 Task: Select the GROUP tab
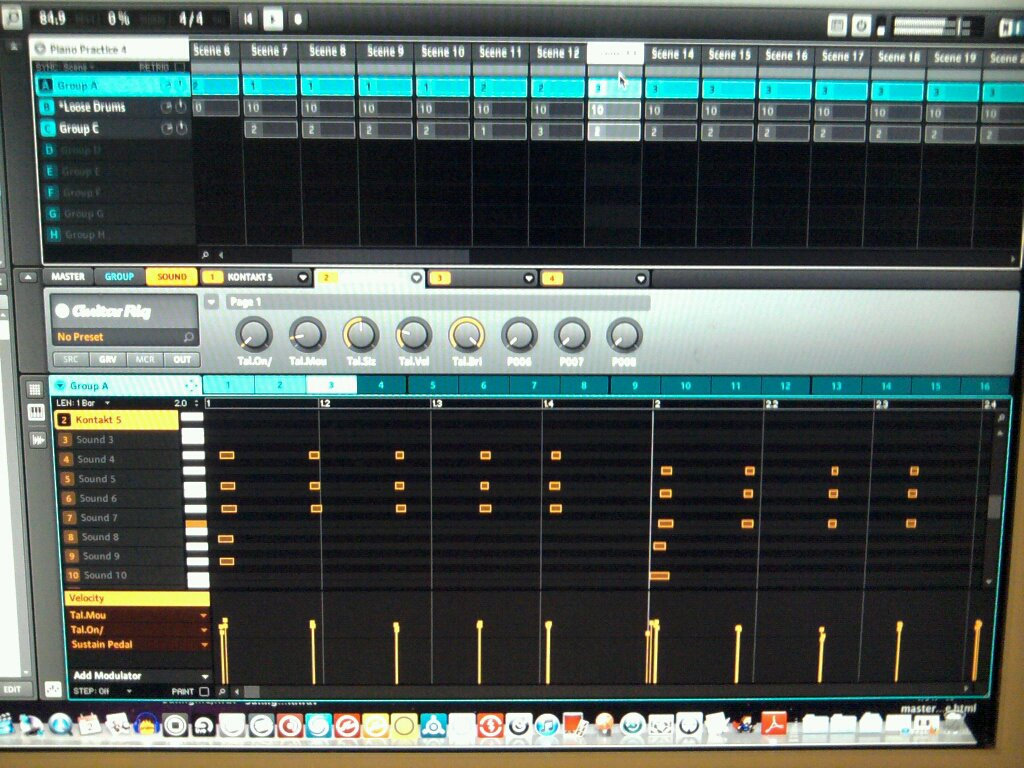(119, 277)
